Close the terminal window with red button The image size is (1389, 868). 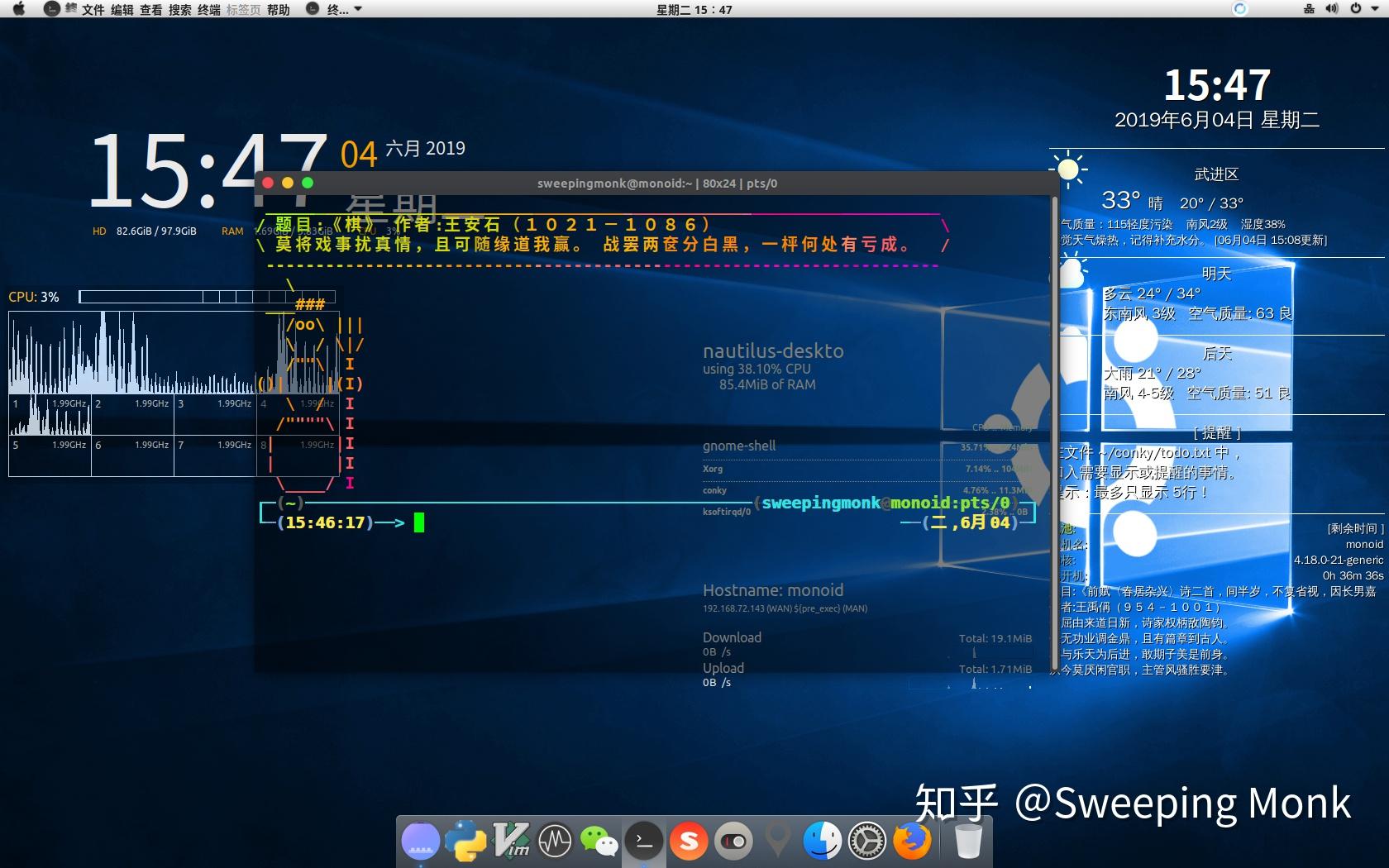(267, 183)
